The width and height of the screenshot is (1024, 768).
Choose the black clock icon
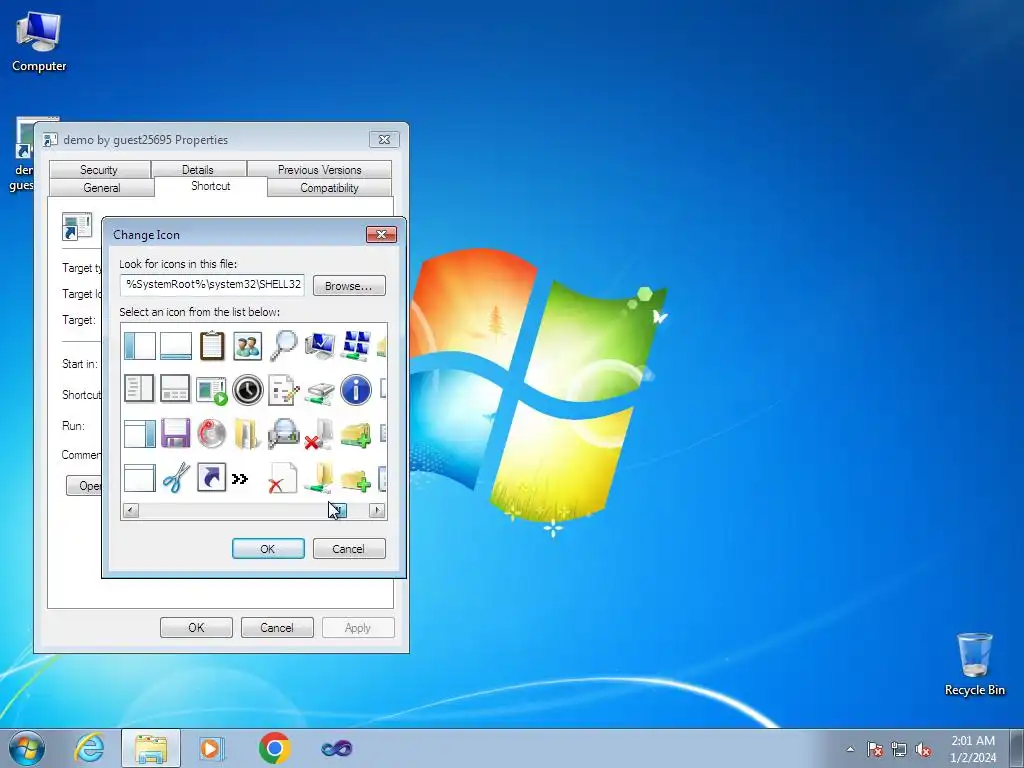[248, 390]
